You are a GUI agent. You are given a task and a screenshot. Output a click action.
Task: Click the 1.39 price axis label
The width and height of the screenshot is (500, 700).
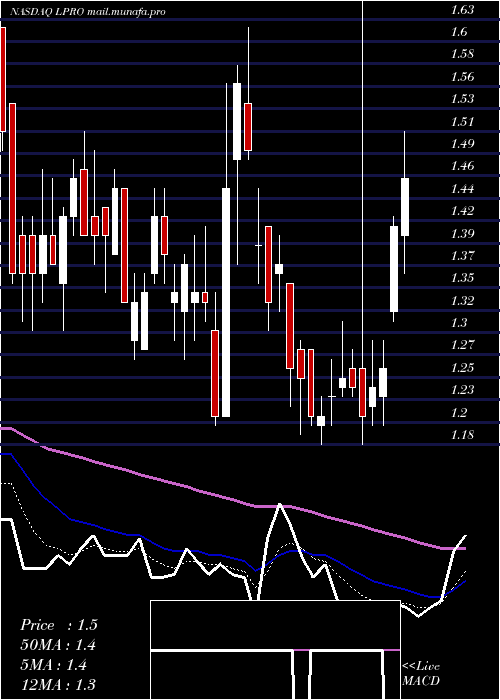(462, 233)
